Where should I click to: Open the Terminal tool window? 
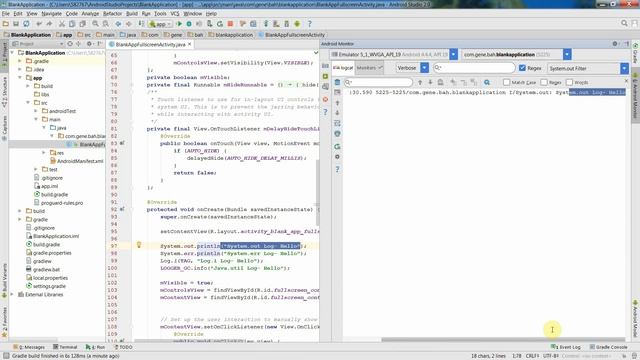pos(65,347)
